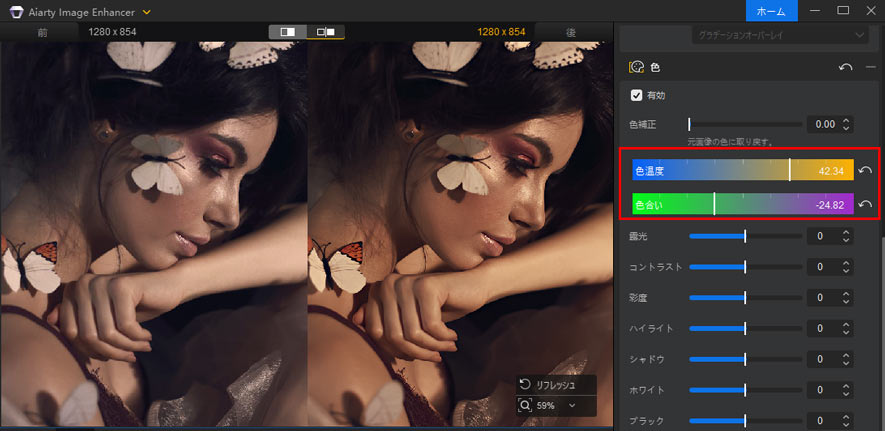Close the Aiarty window
The height and width of the screenshot is (431, 885).
click(870, 11)
